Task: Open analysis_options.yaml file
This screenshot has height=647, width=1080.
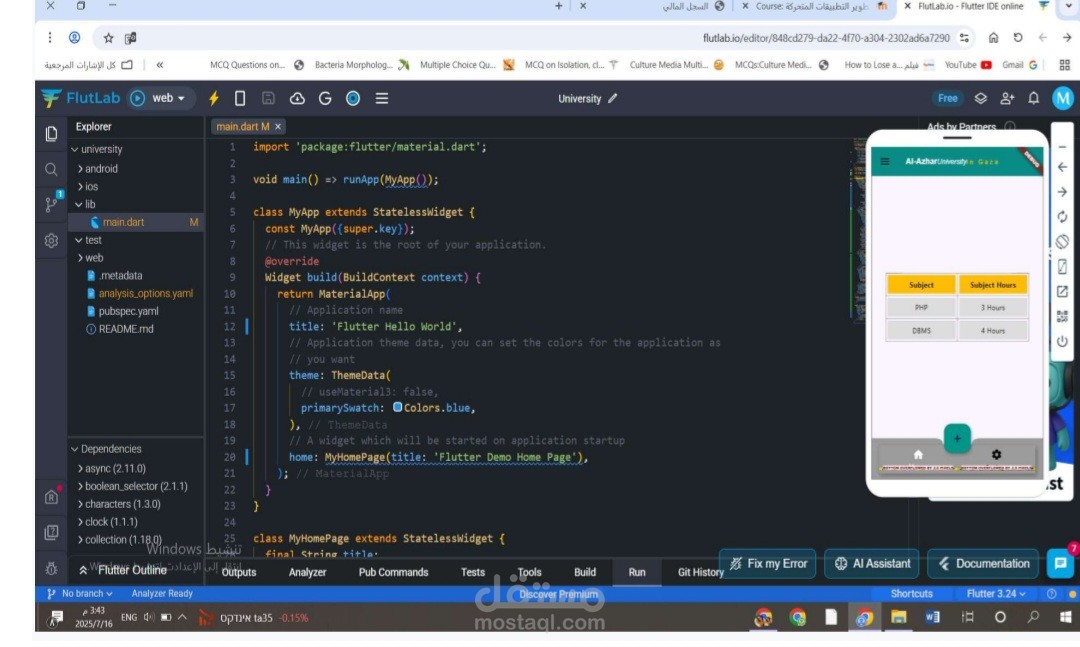Action: tap(140, 294)
